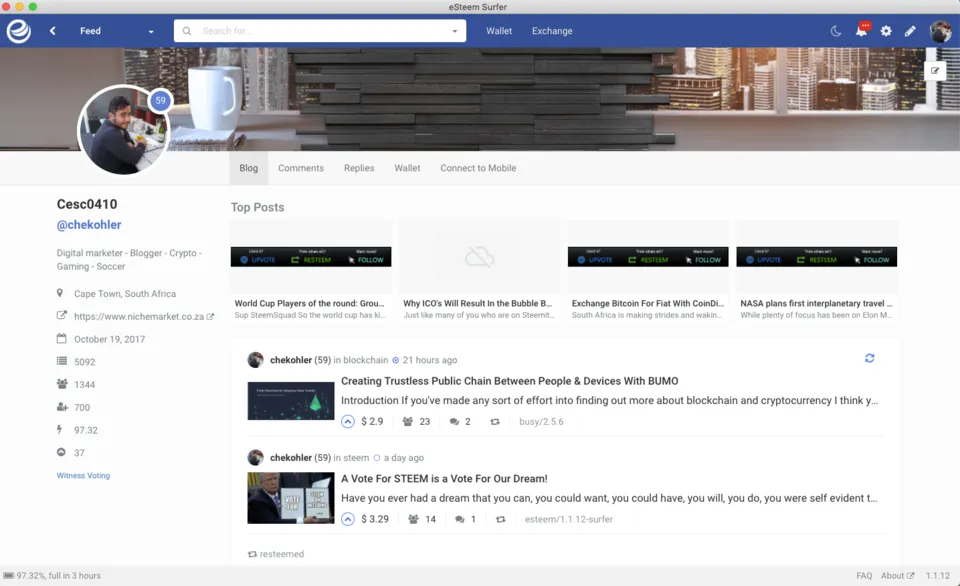
Task: Open the FAQ link in status bar
Action: click(x=864, y=576)
